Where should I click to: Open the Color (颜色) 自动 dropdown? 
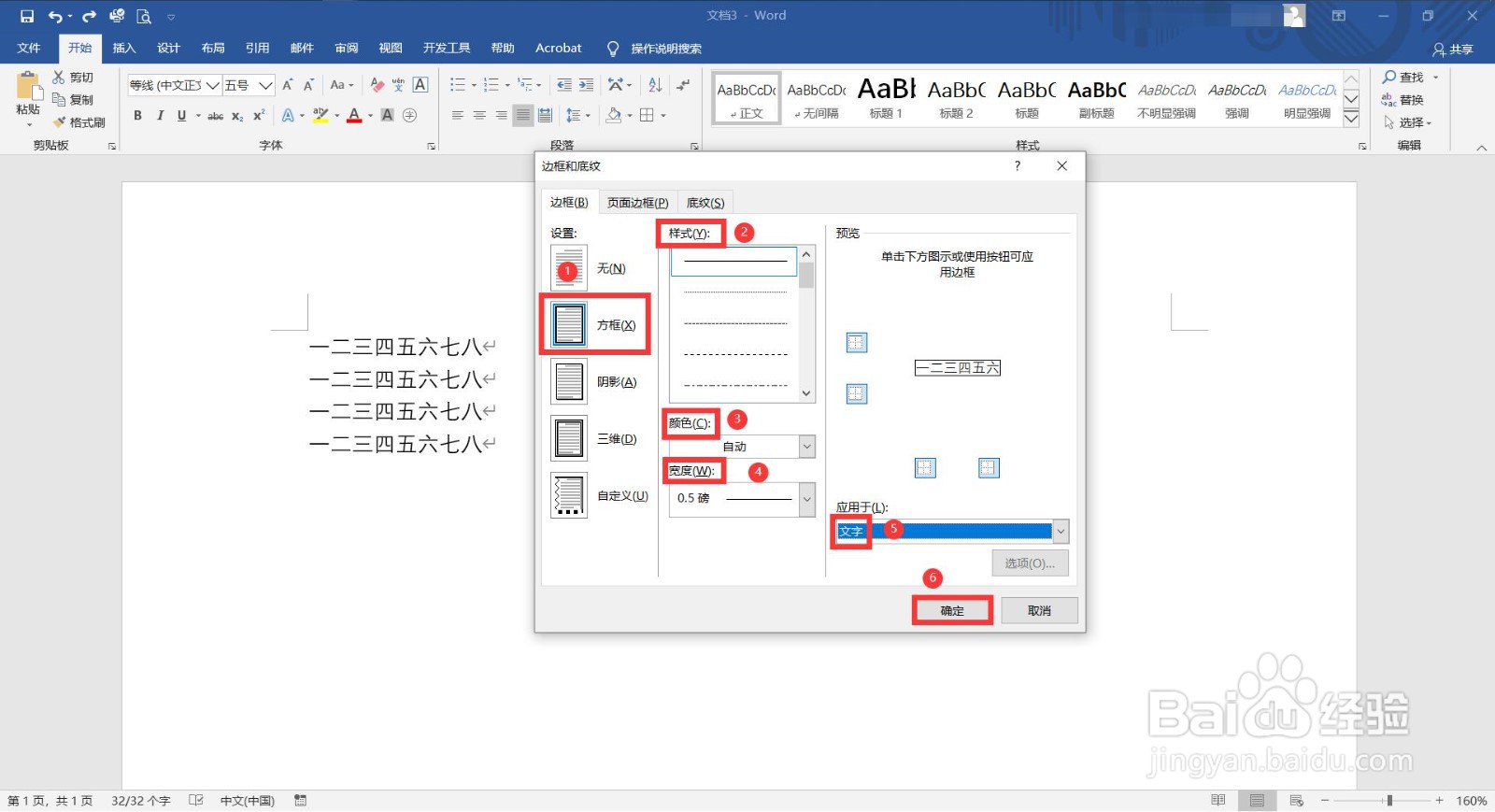pos(807,447)
